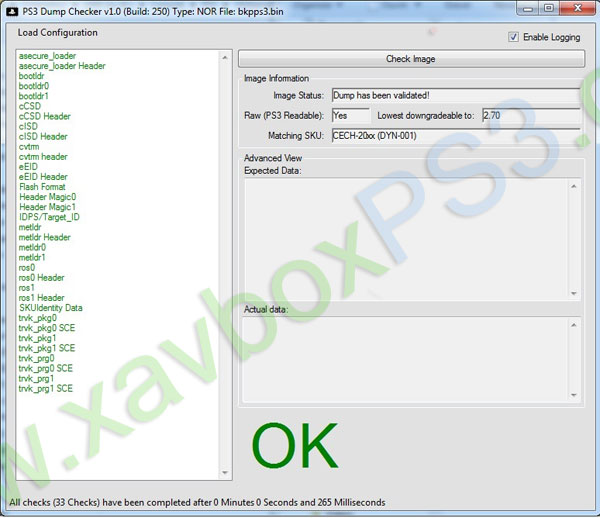Select the Flash Format check
Viewport: 600px width, 518px height.
[42, 187]
